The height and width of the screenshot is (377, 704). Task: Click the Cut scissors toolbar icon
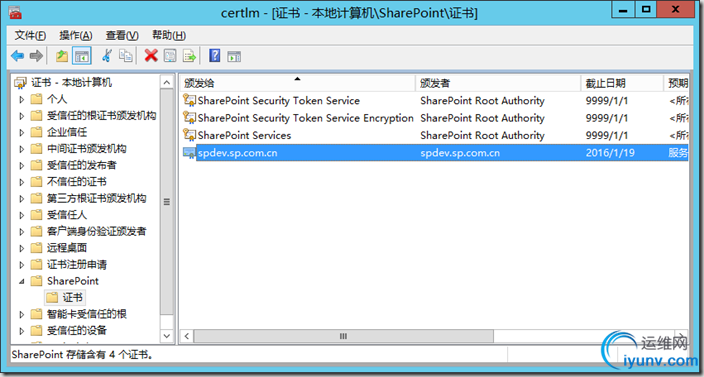(x=106, y=56)
